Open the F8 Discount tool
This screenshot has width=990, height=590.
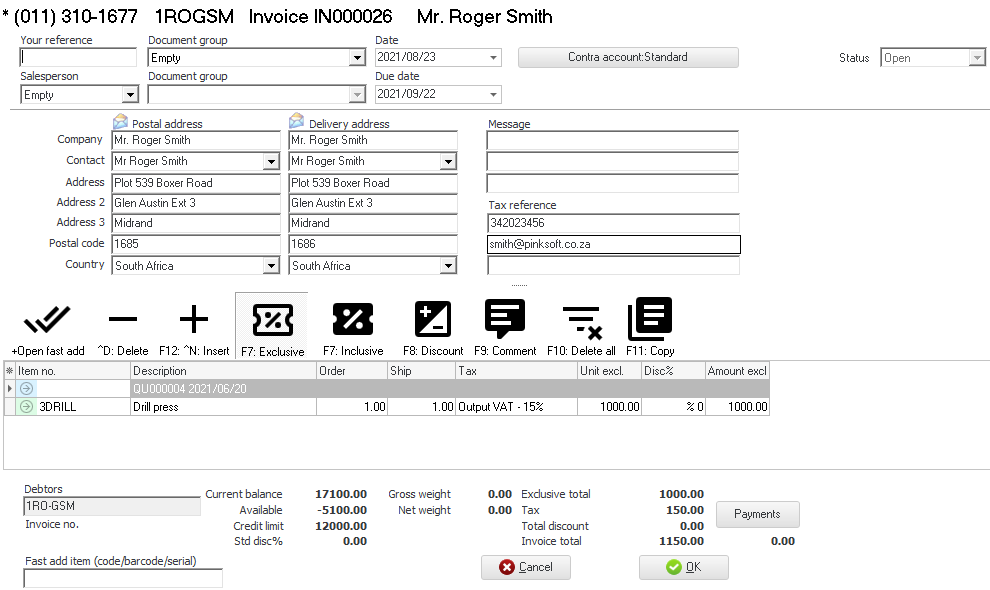point(433,320)
